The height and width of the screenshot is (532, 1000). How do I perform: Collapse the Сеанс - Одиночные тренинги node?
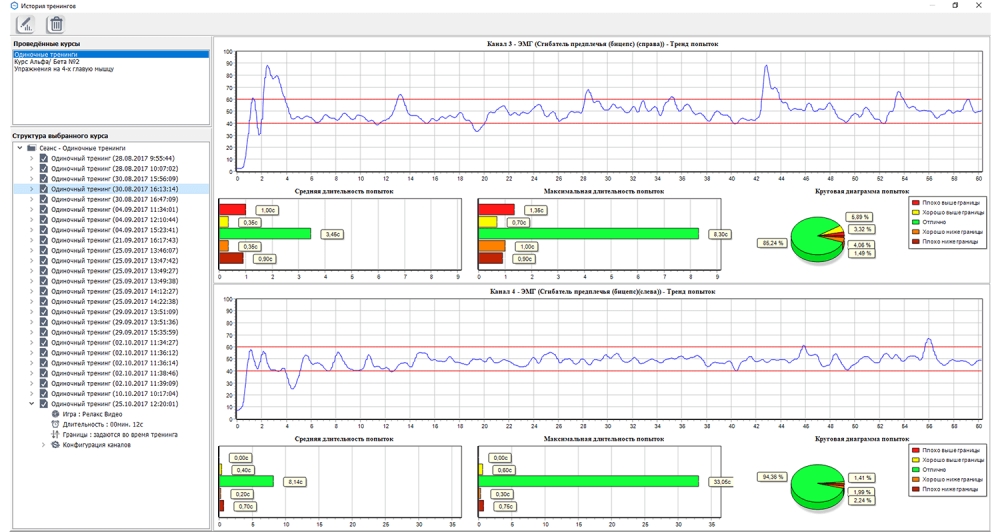pos(19,148)
